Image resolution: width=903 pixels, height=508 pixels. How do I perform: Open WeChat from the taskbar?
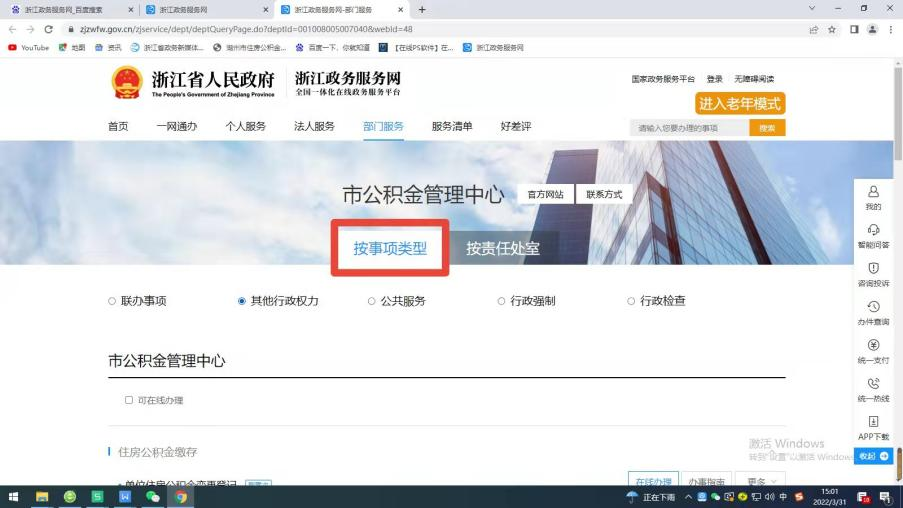coord(153,496)
